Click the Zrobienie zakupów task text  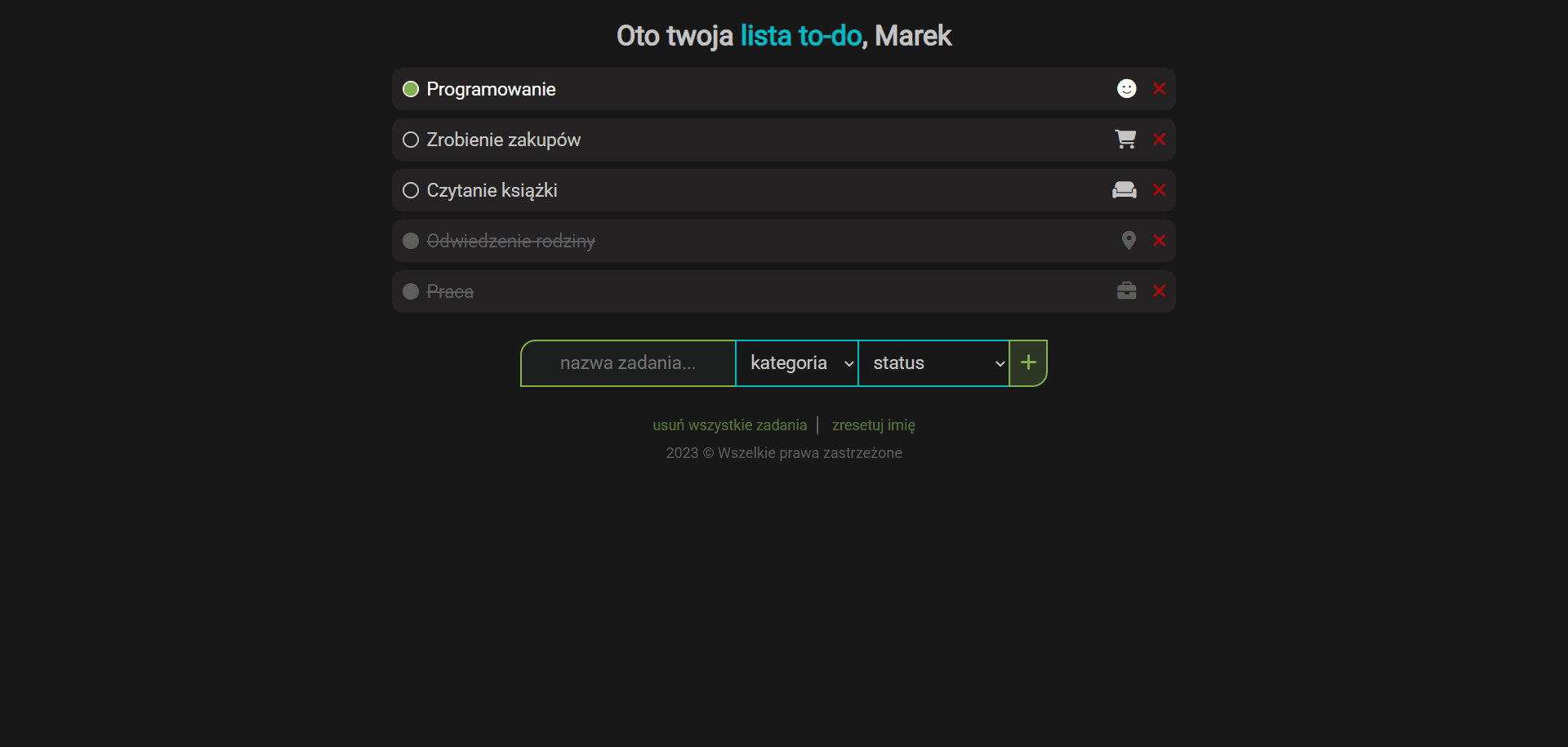pos(504,140)
